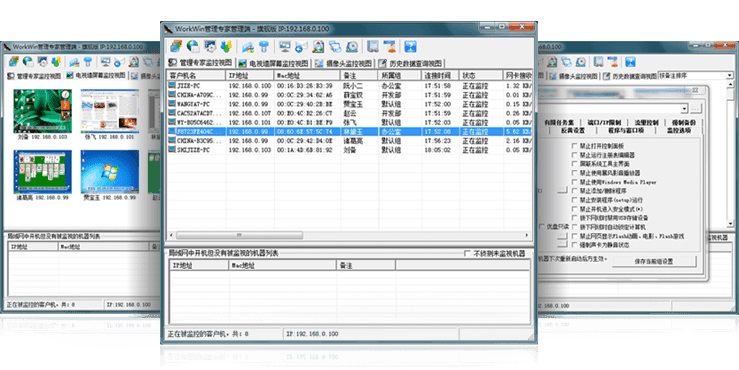This screenshot has height=370, width=739.
Task: Sort by 客户机名 column header
Action: (196, 75)
